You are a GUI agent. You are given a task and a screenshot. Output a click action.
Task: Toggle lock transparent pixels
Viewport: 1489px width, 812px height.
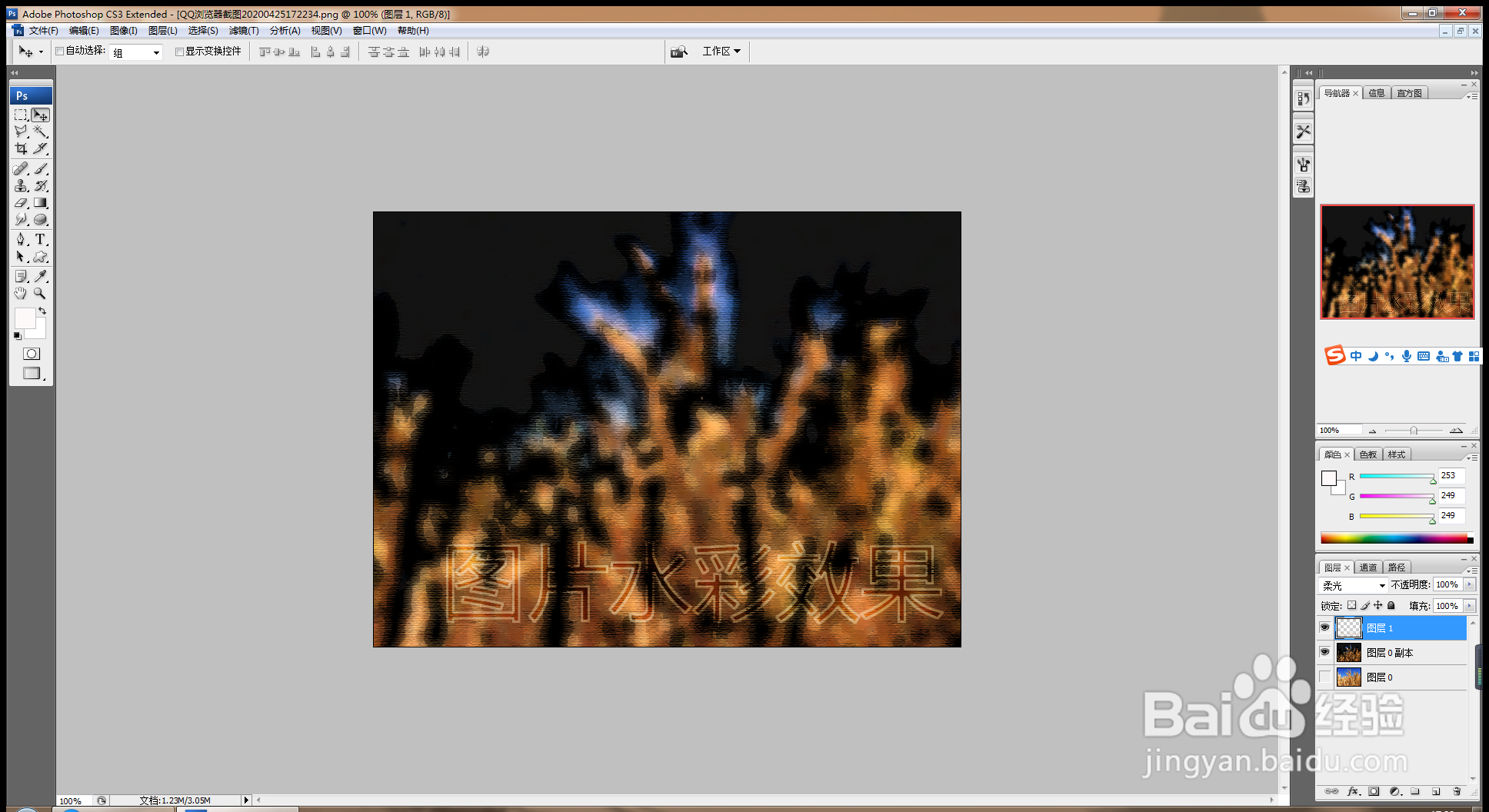click(1351, 606)
